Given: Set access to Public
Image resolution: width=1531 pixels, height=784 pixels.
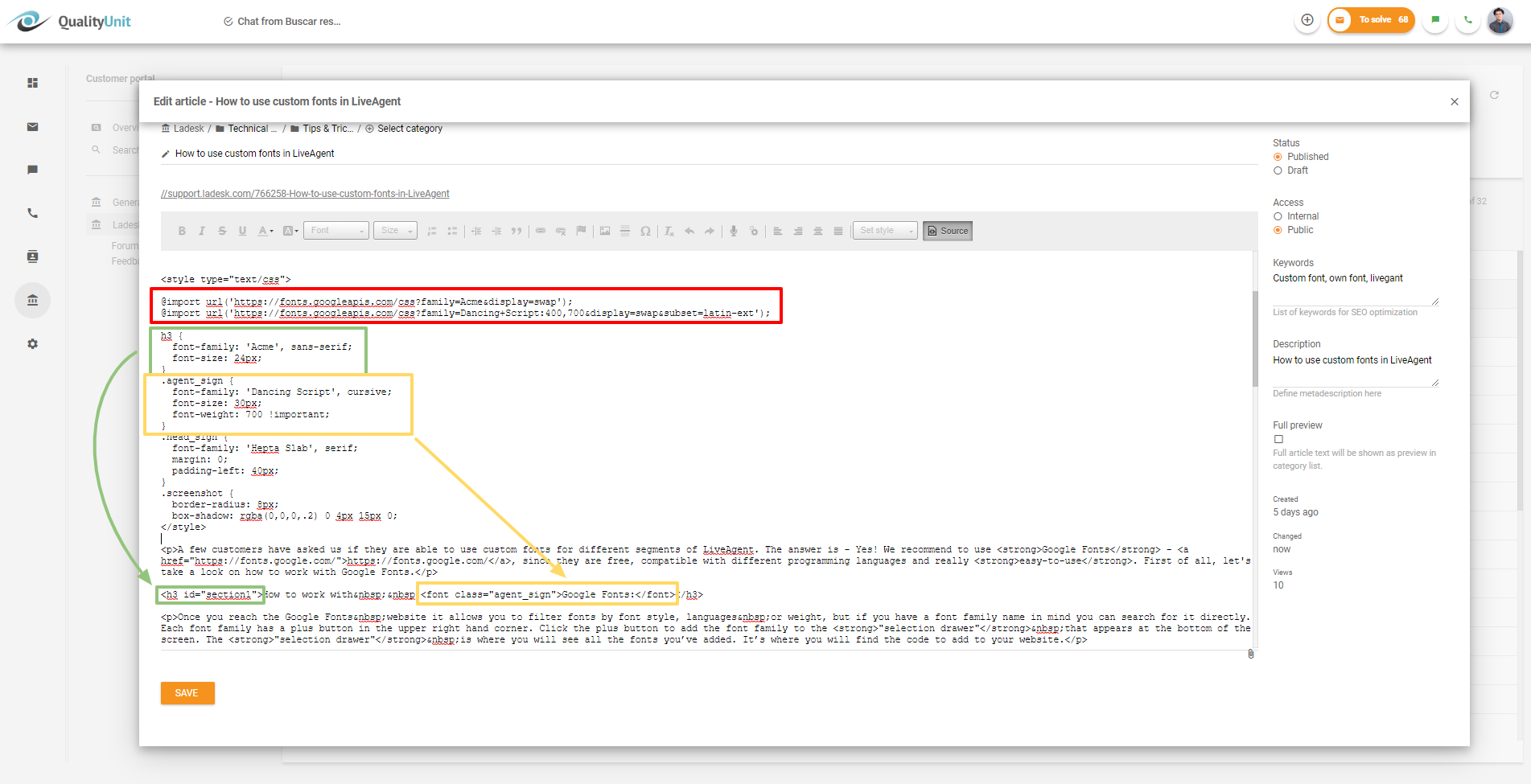Looking at the screenshot, I should [1278, 230].
